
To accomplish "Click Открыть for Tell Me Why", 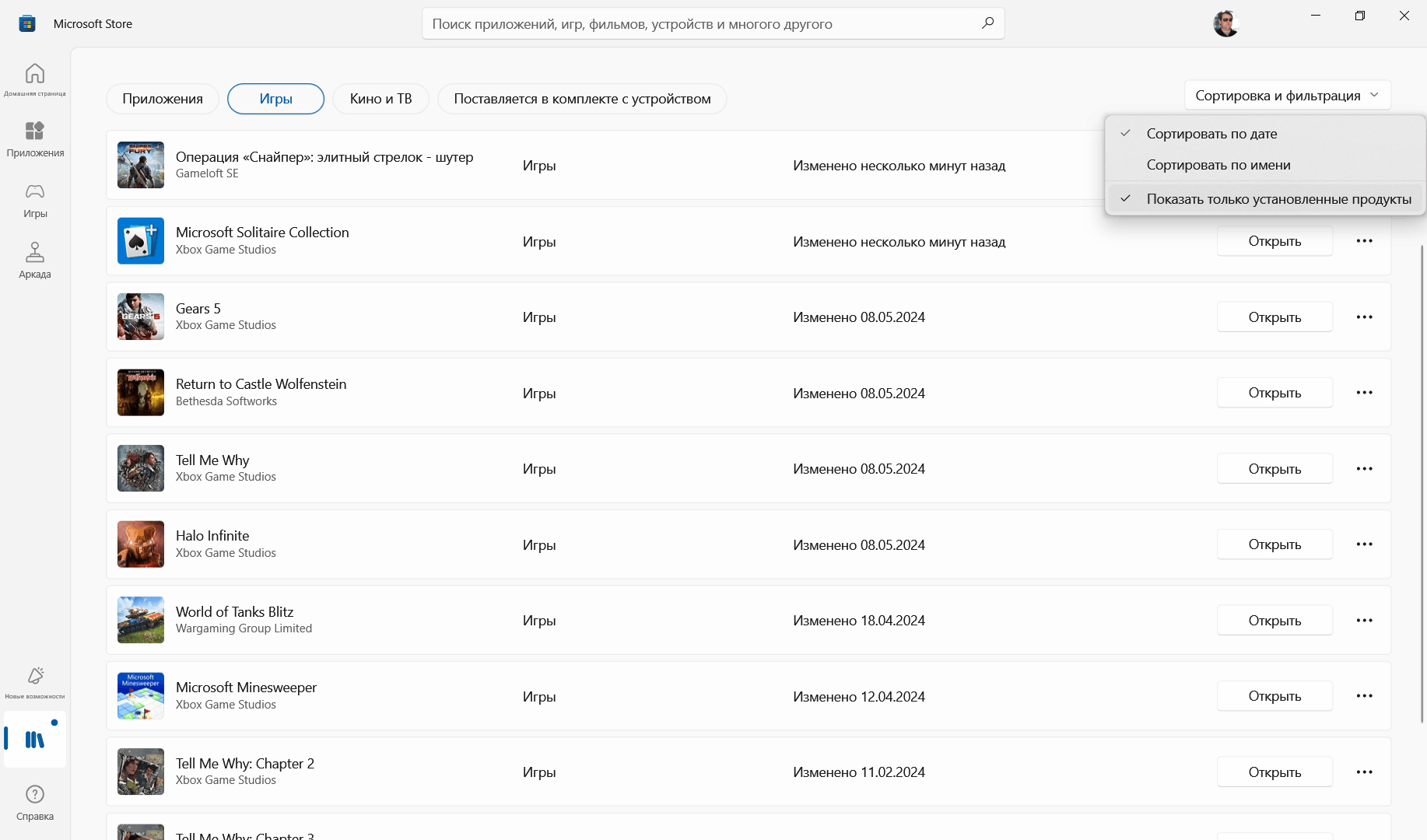I will point(1274,469).
